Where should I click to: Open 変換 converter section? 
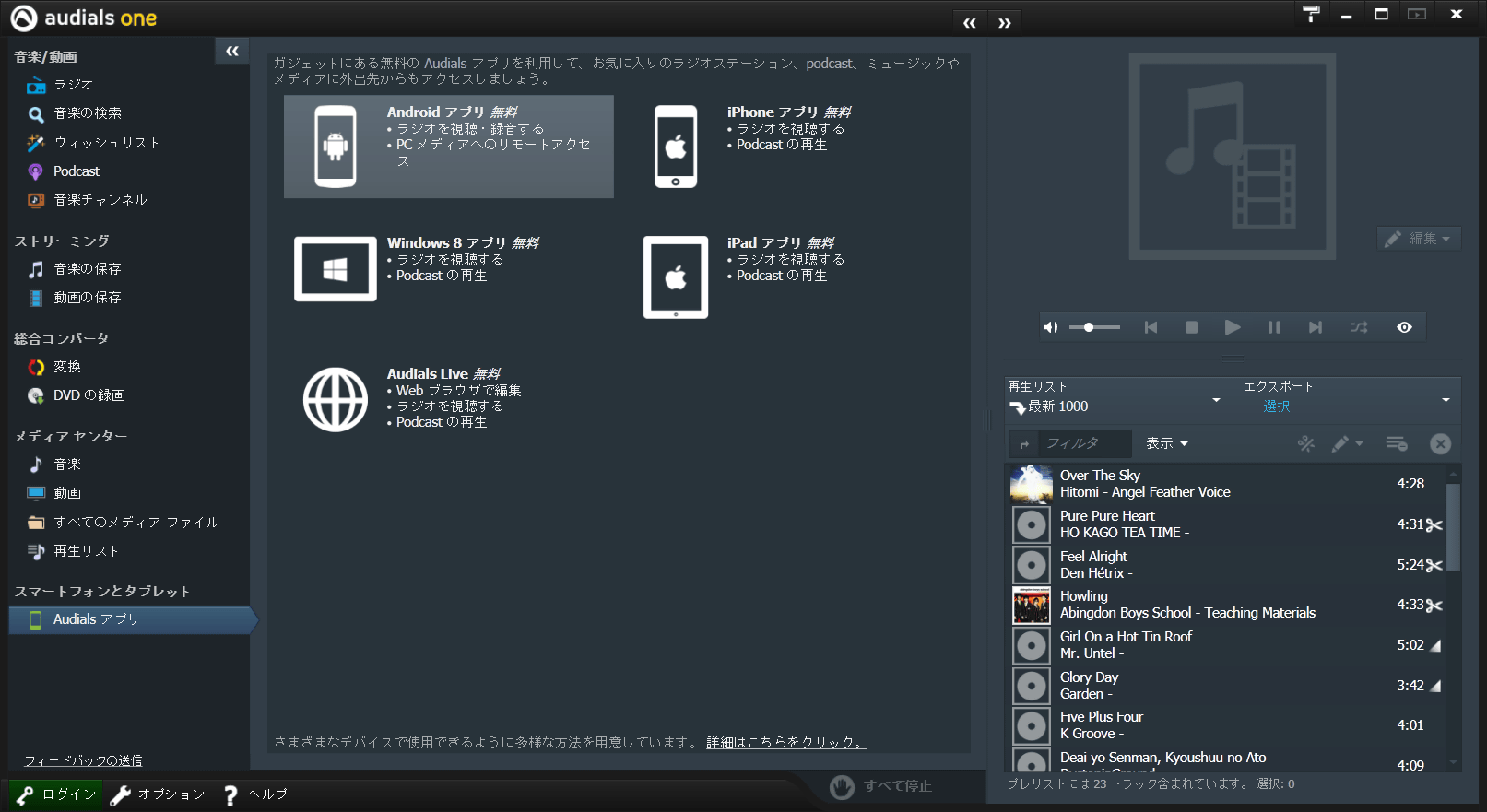click(66, 367)
